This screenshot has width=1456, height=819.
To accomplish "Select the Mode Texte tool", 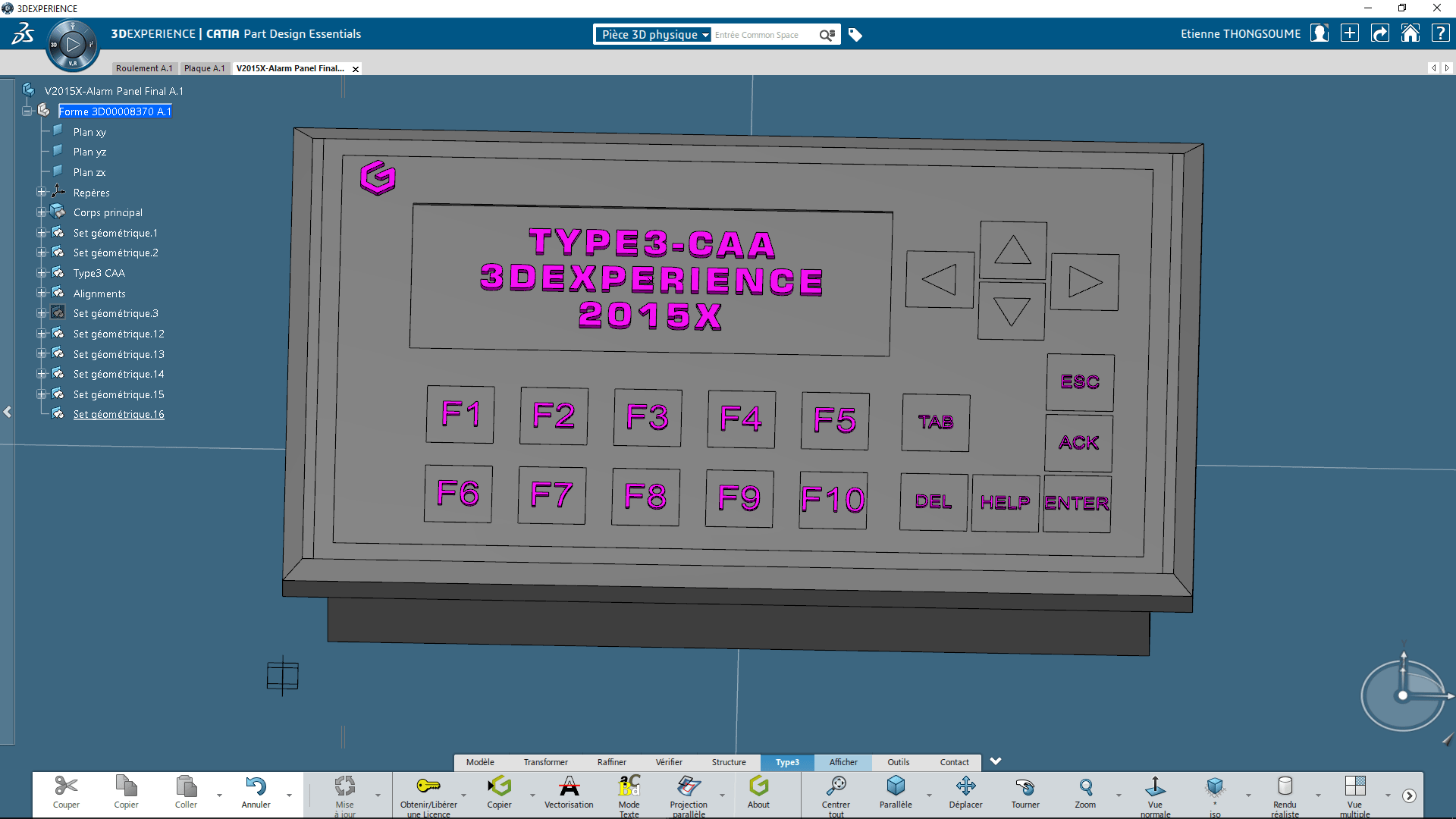I will pyautogui.click(x=629, y=786).
